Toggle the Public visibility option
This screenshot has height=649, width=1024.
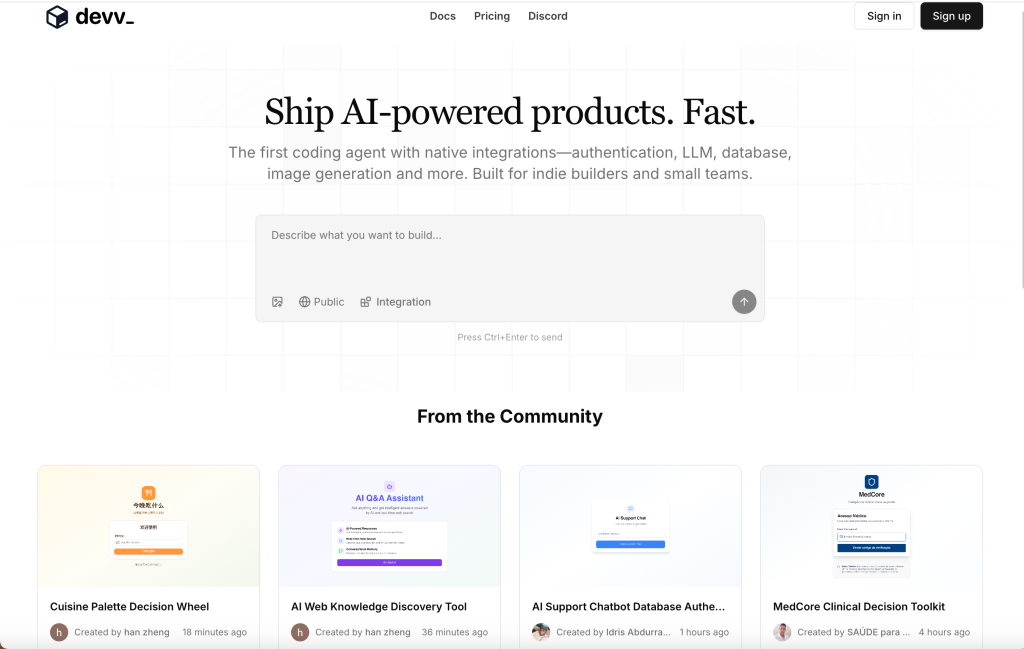[321, 302]
